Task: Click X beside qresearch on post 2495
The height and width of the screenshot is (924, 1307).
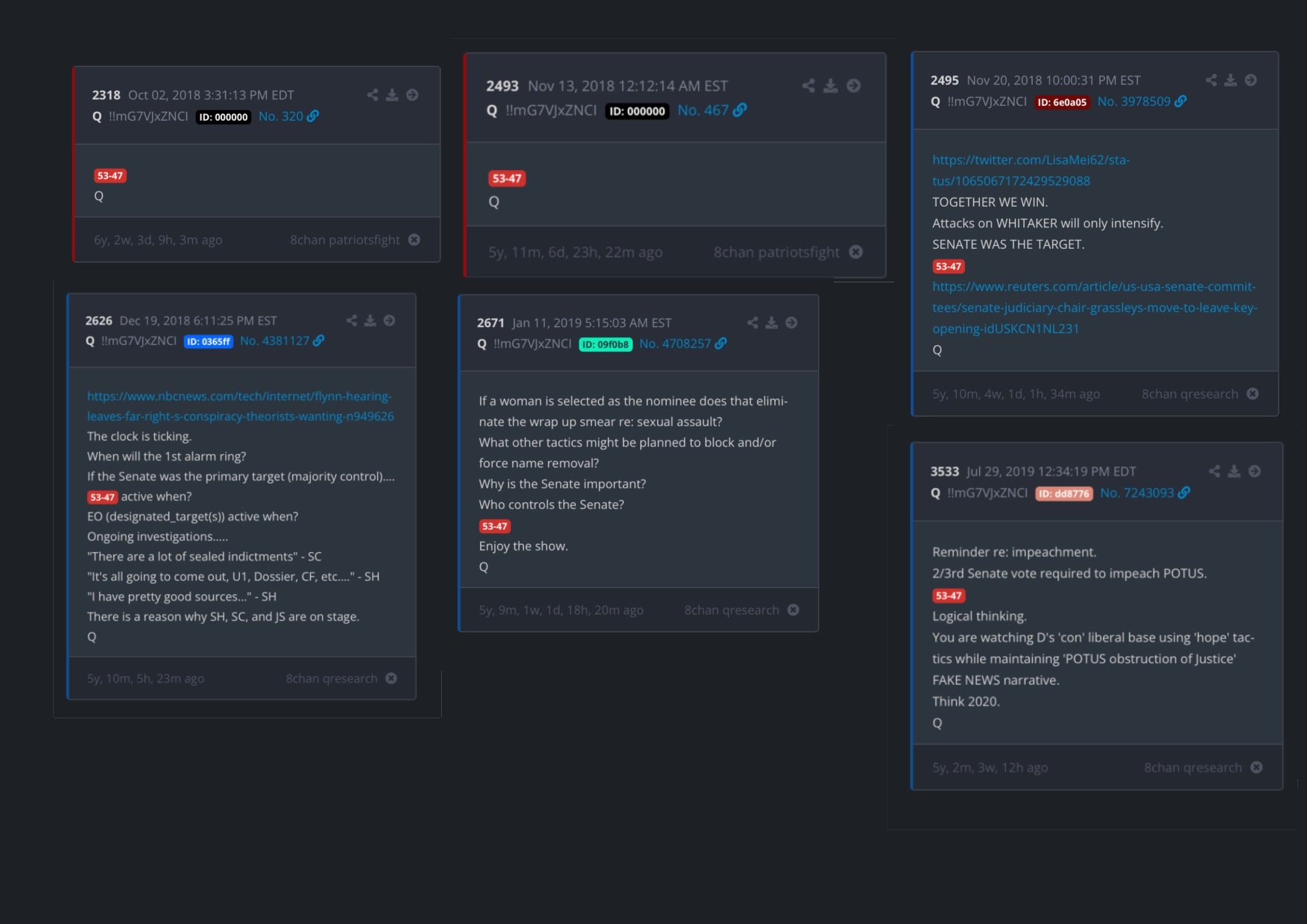Action: 1253,393
